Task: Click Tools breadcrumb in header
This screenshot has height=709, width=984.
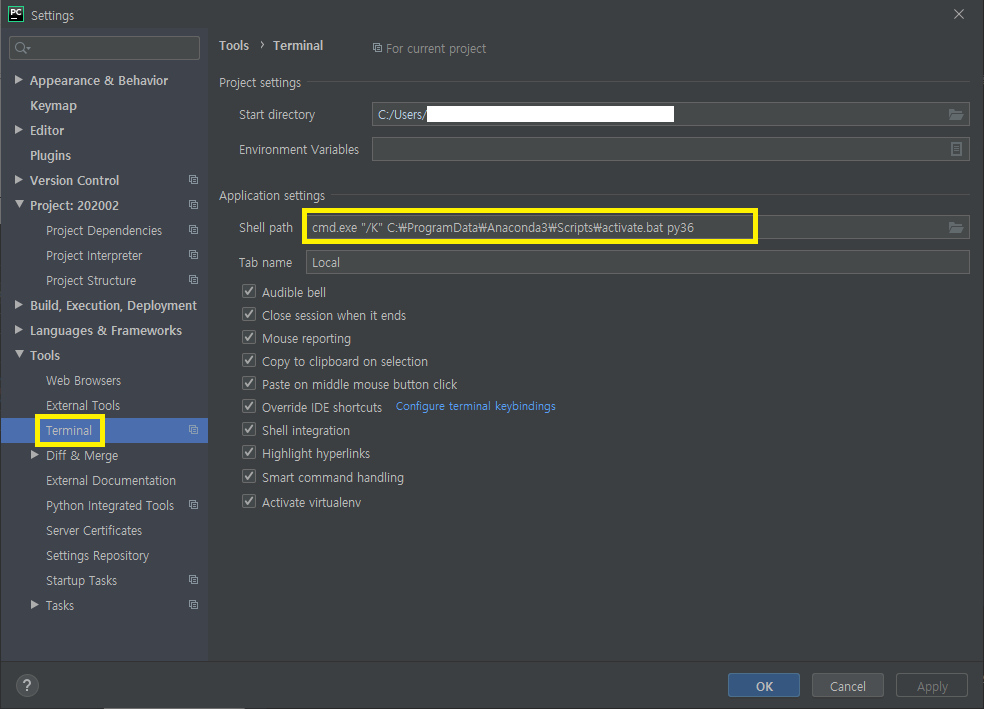Action: 233,45
